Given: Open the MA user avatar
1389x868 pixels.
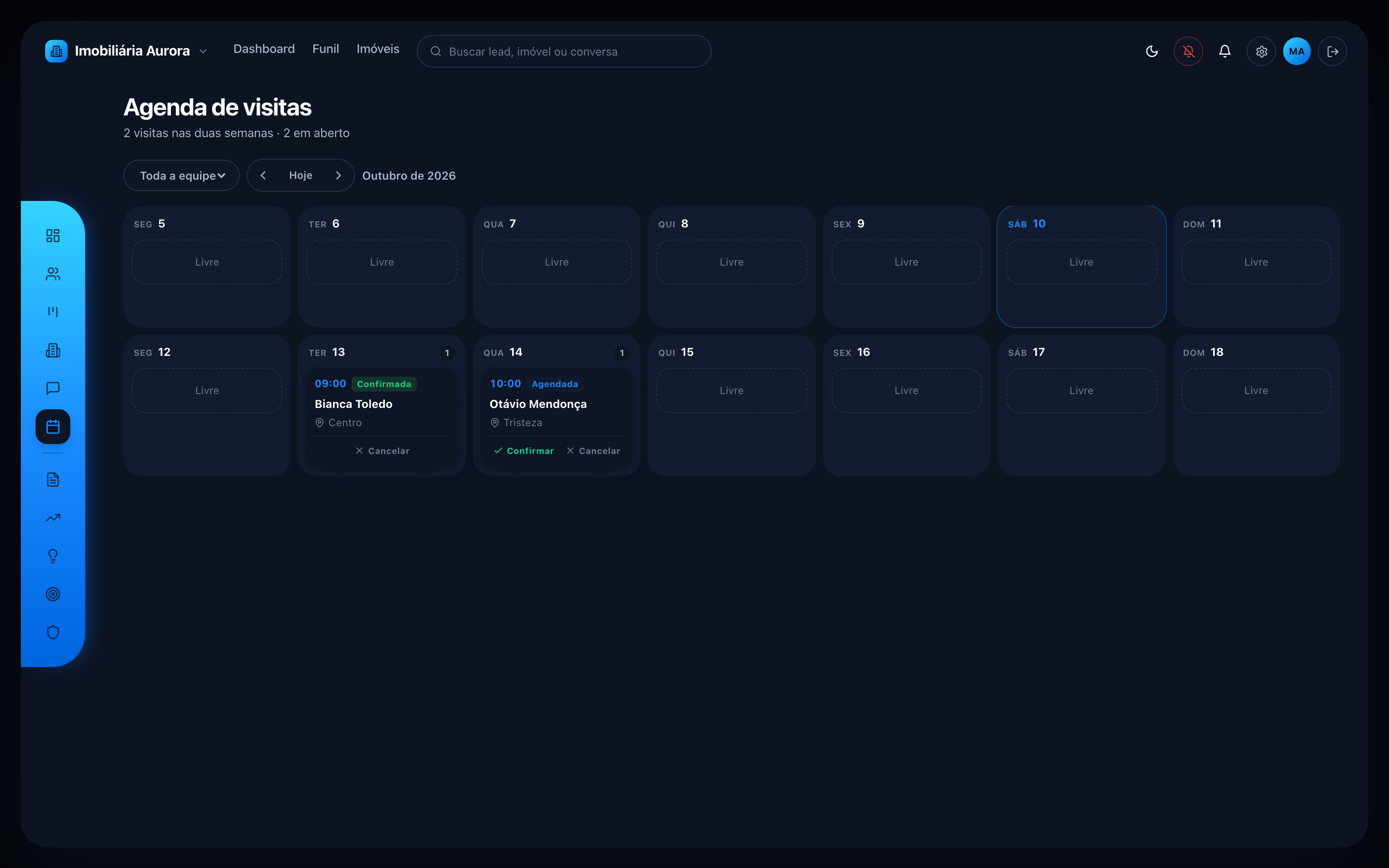Looking at the screenshot, I should tap(1297, 51).
